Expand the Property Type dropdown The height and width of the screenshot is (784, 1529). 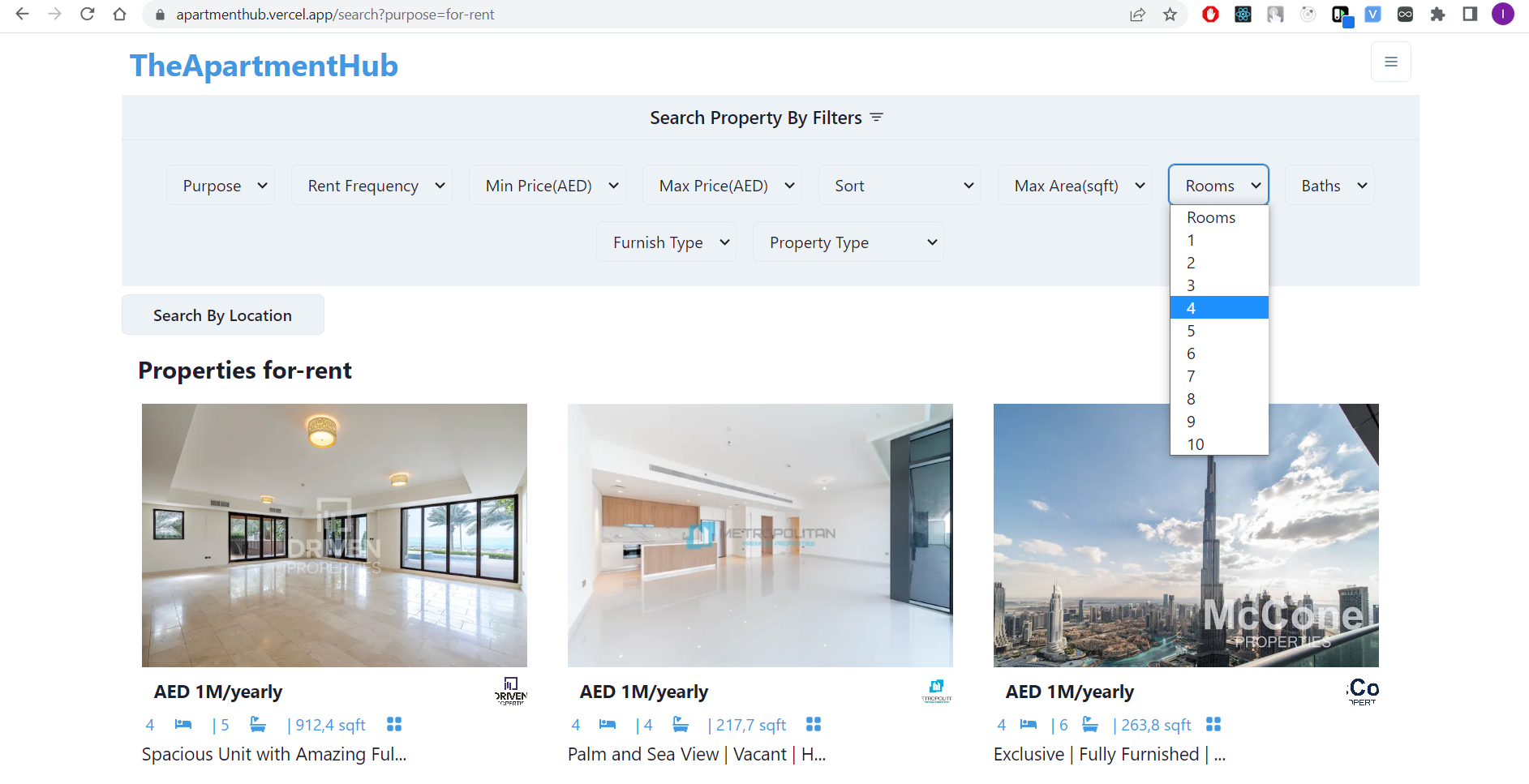pos(848,242)
